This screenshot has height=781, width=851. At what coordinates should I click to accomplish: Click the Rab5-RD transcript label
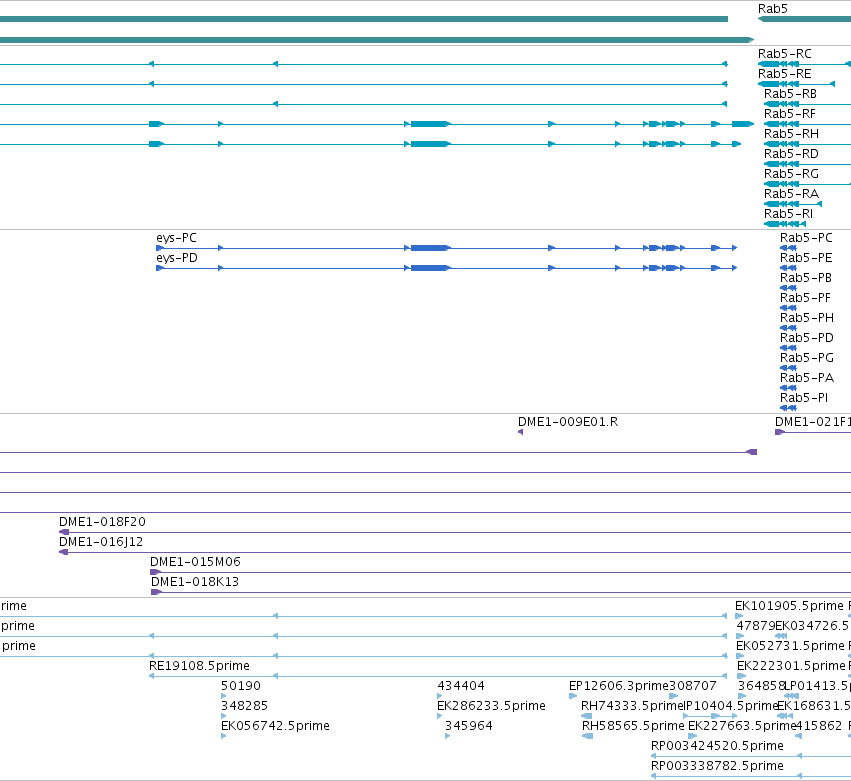coord(791,154)
